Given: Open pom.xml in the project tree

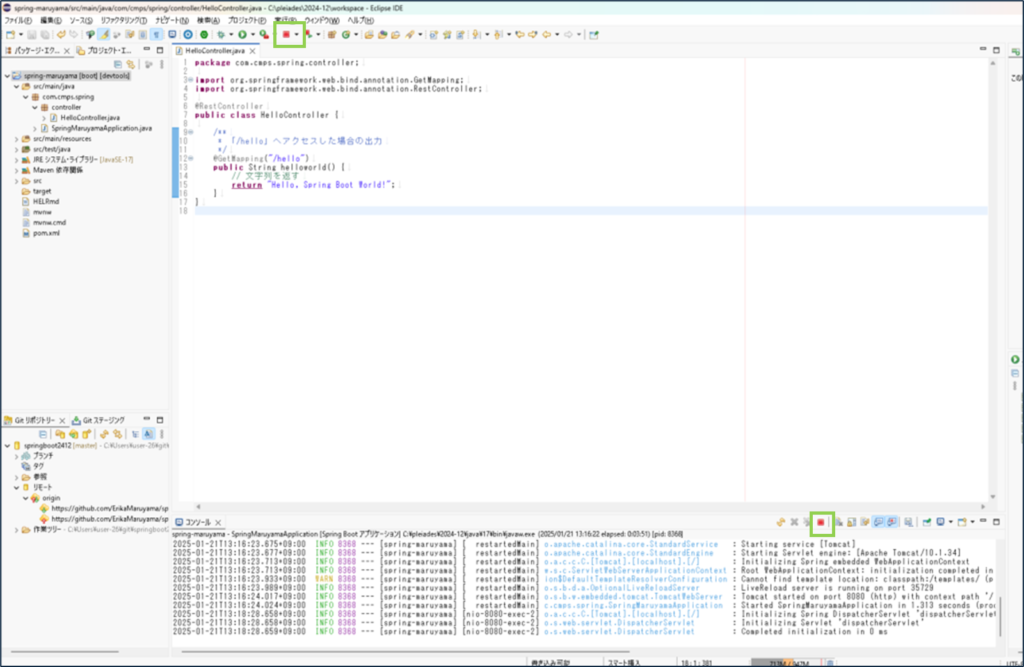Looking at the screenshot, I should [x=46, y=232].
